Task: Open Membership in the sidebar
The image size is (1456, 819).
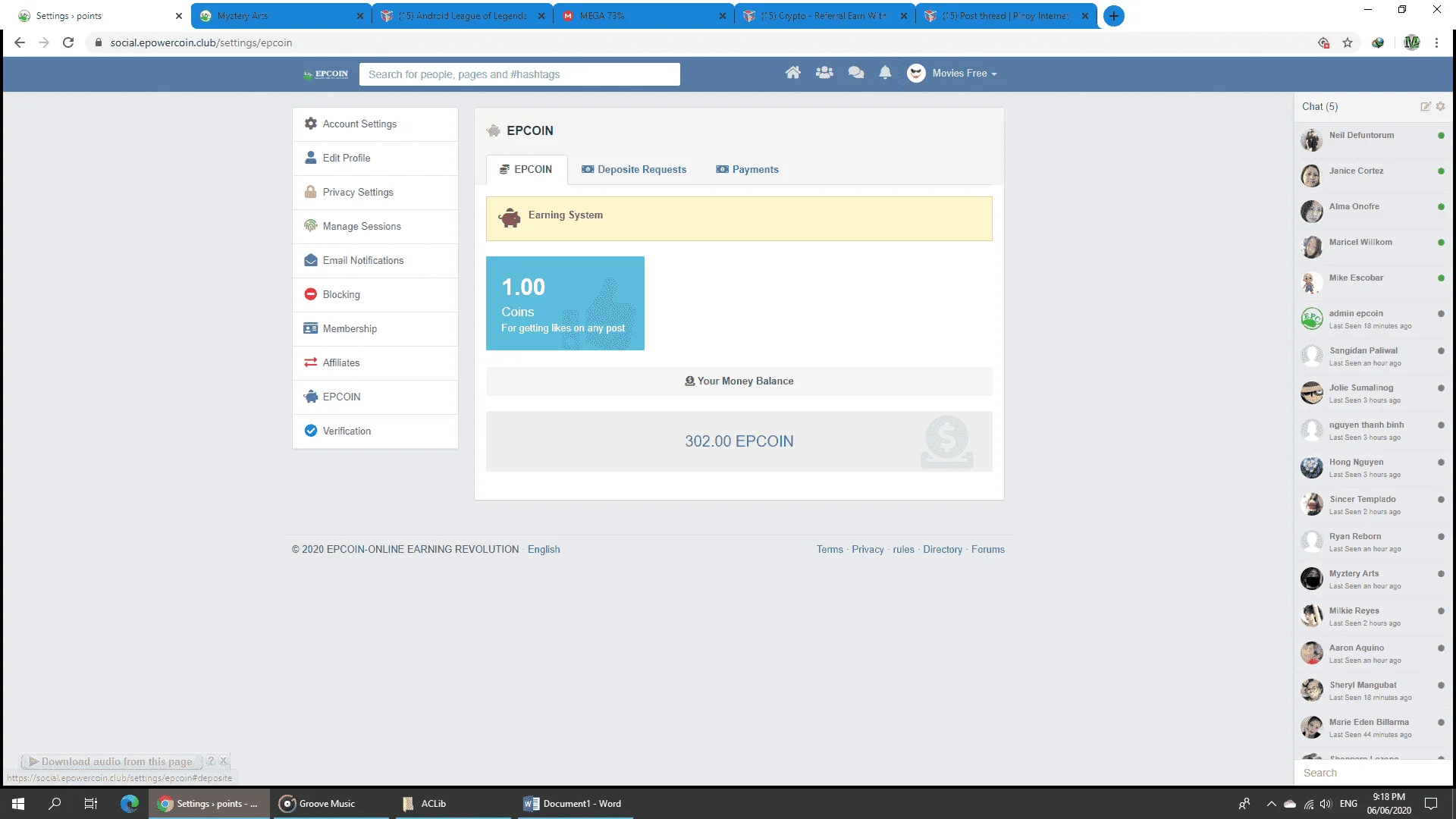Action: pyautogui.click(x=375, y=328)
